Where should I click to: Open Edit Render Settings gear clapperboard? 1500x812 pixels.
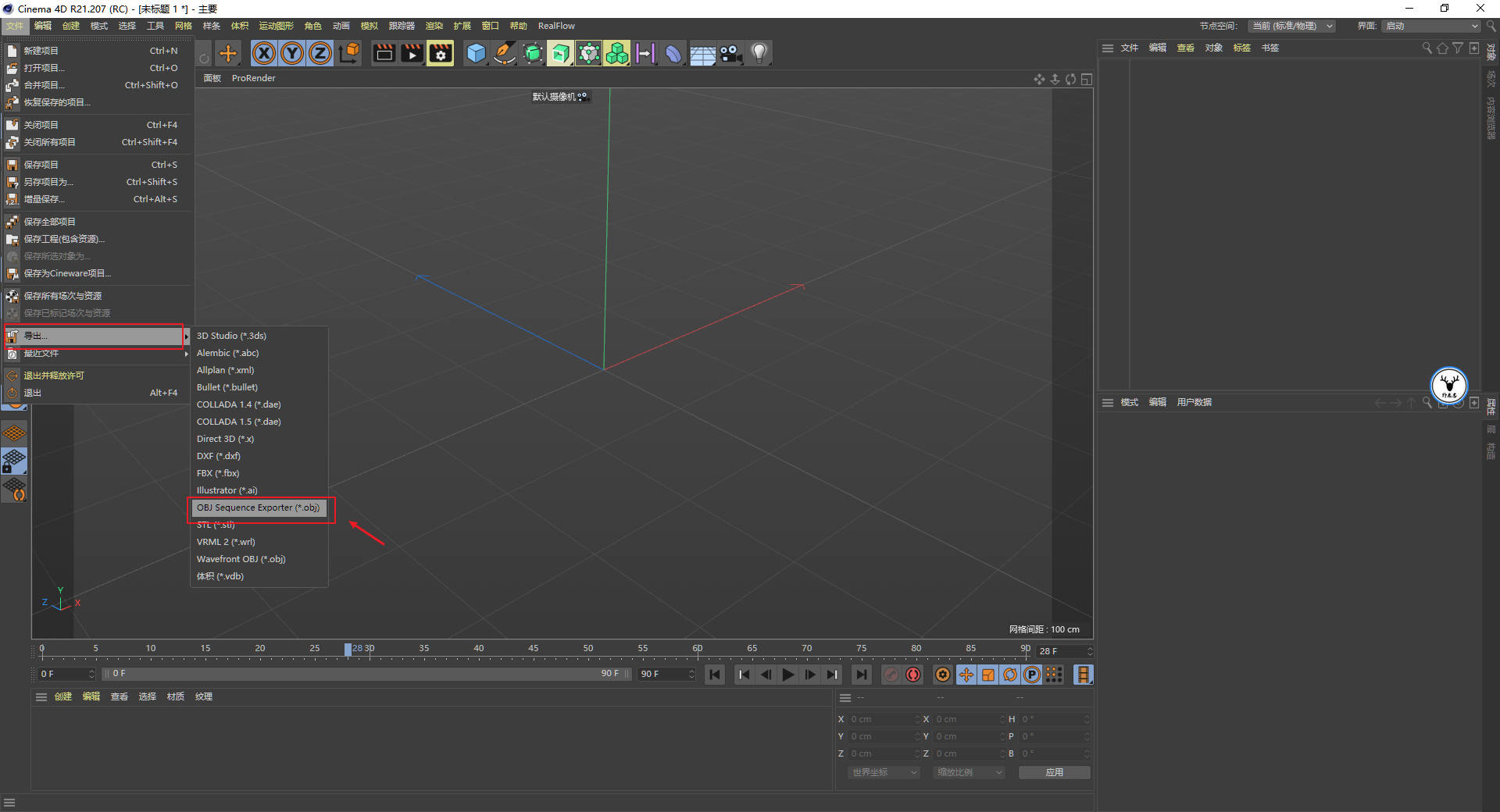[440, 53]
